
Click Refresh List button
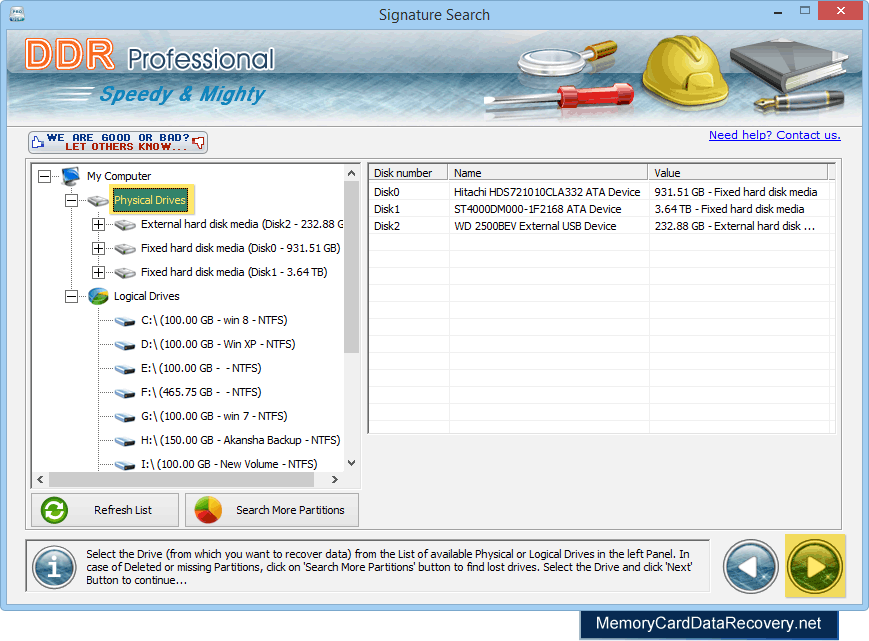(x=105, y=510)
